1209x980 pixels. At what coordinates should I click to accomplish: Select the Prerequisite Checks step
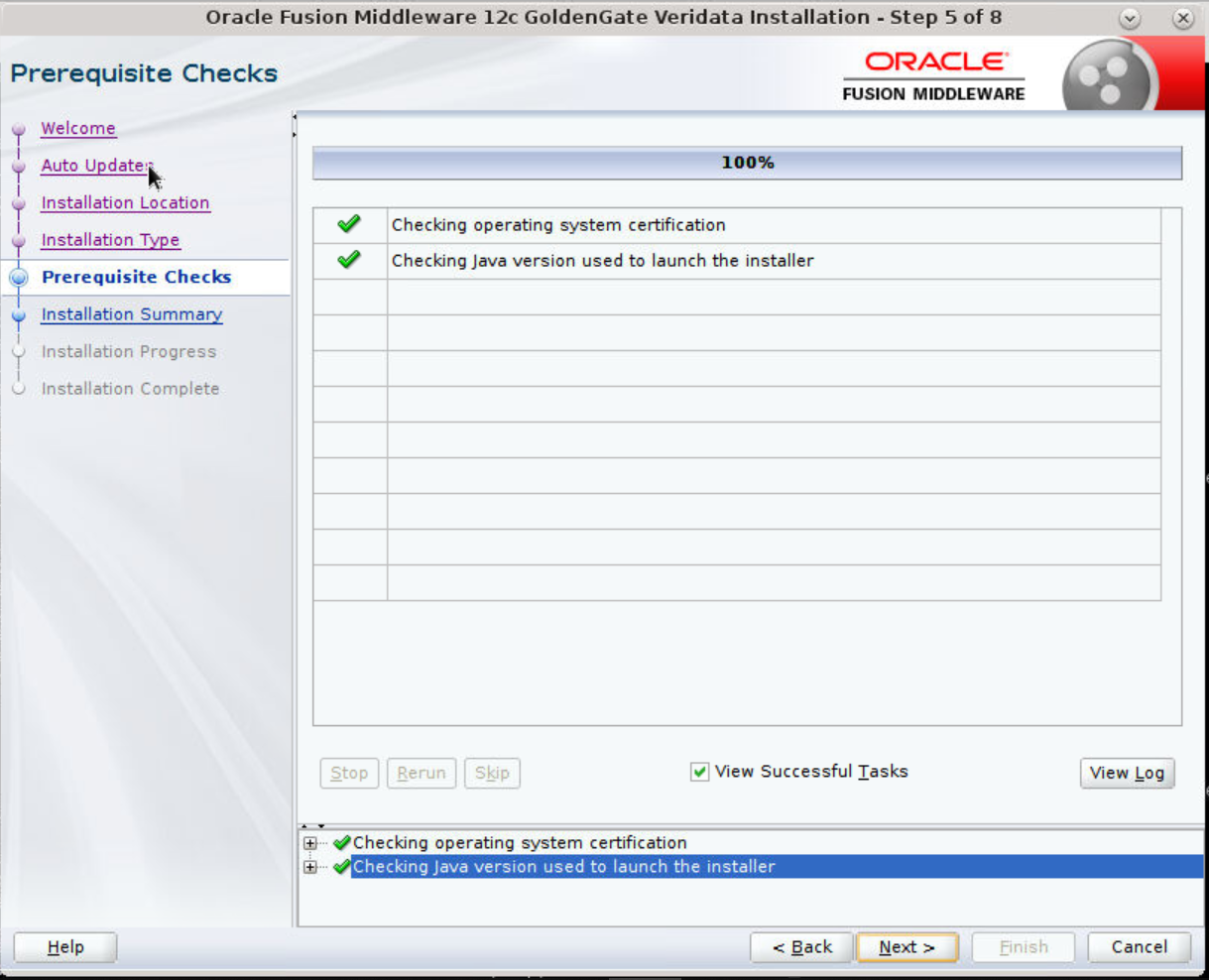point(136,278)
